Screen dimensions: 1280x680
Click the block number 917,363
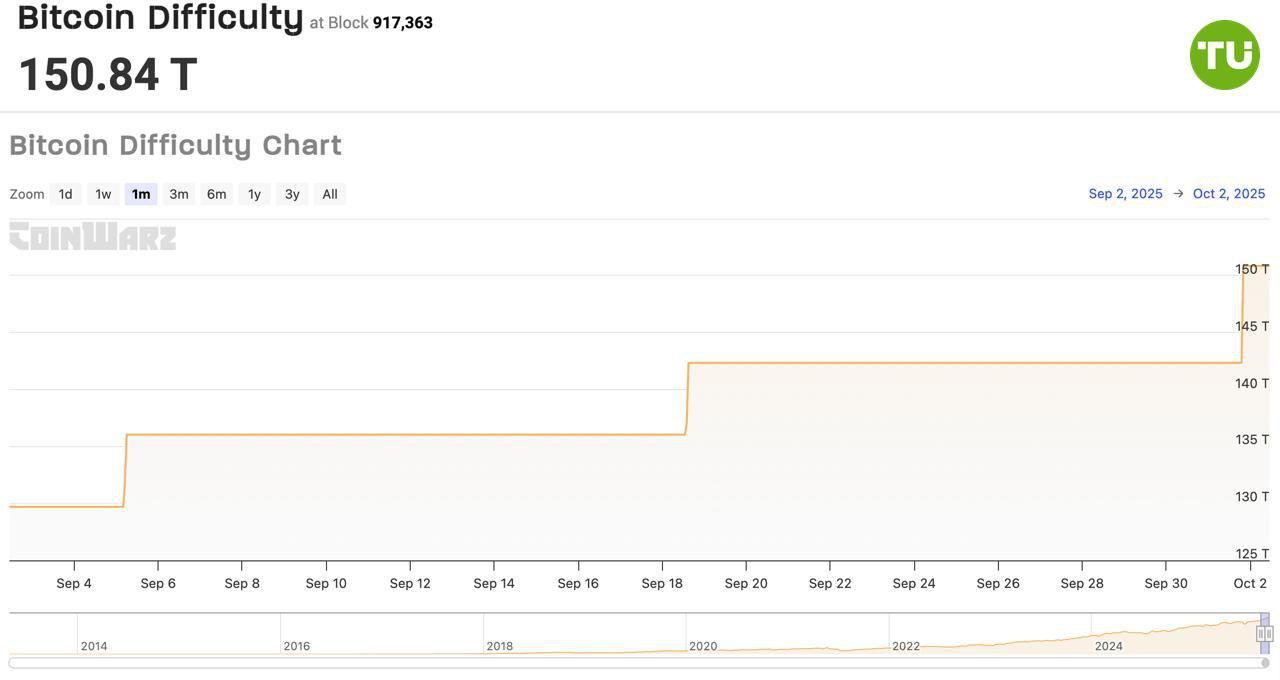pyautogui.click(x=402, y=23)
